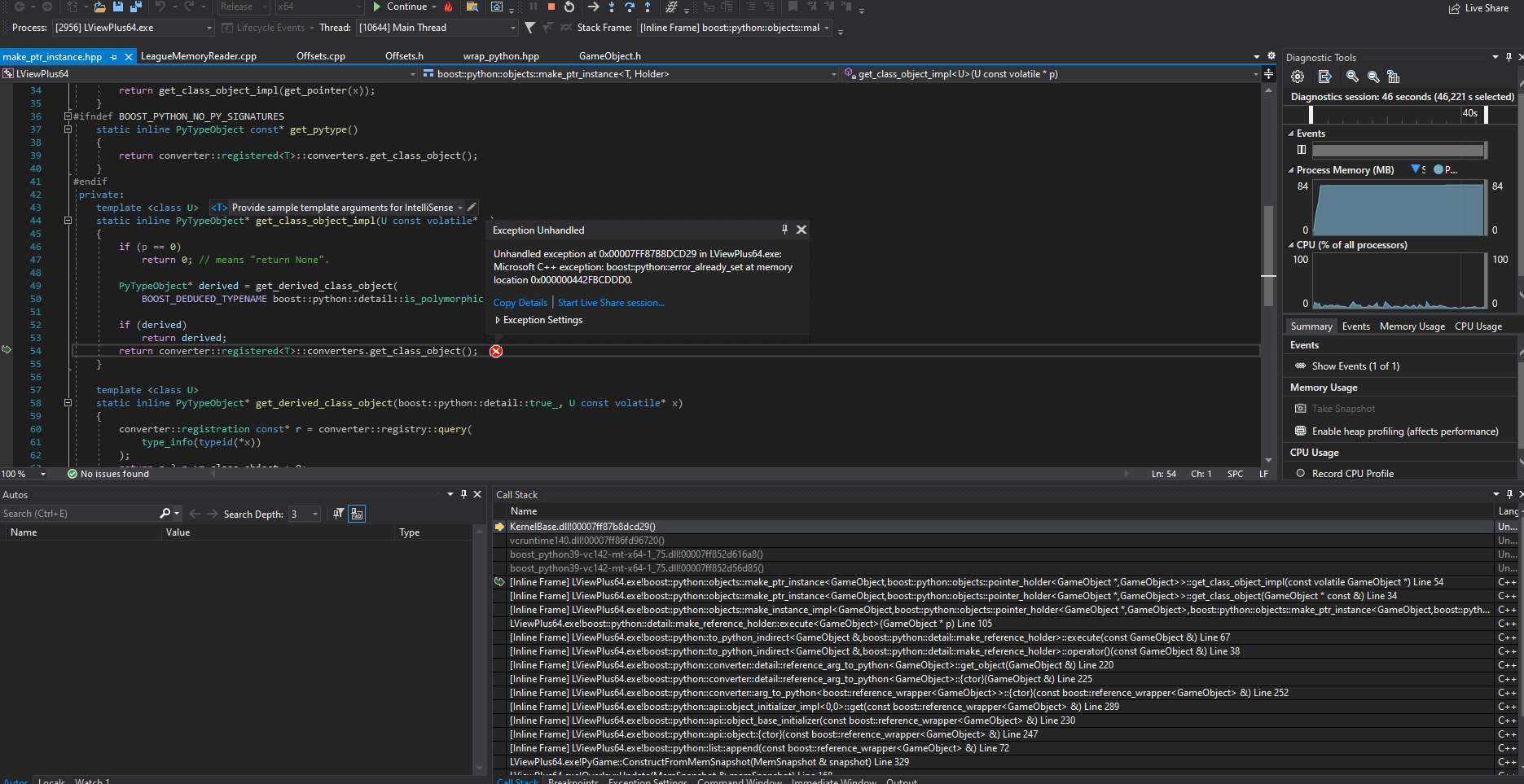Open the LViewPlus64 project scope dropdown
Viewport: 1524px width, 784px height.
click(x=210, y=74)
